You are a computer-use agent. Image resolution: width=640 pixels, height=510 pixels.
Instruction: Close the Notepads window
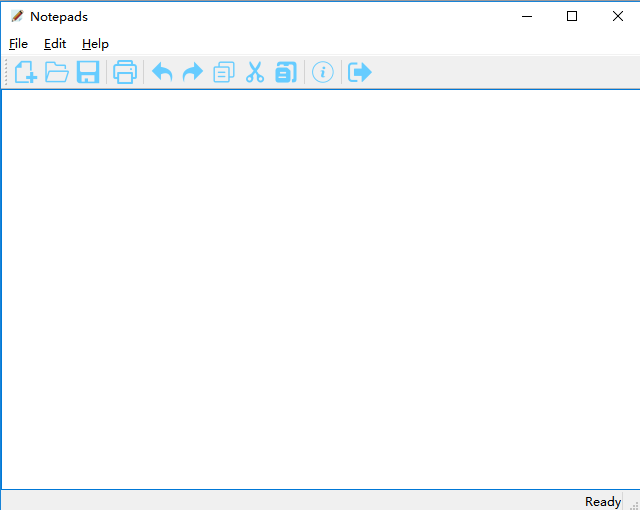tap(618, 16)
